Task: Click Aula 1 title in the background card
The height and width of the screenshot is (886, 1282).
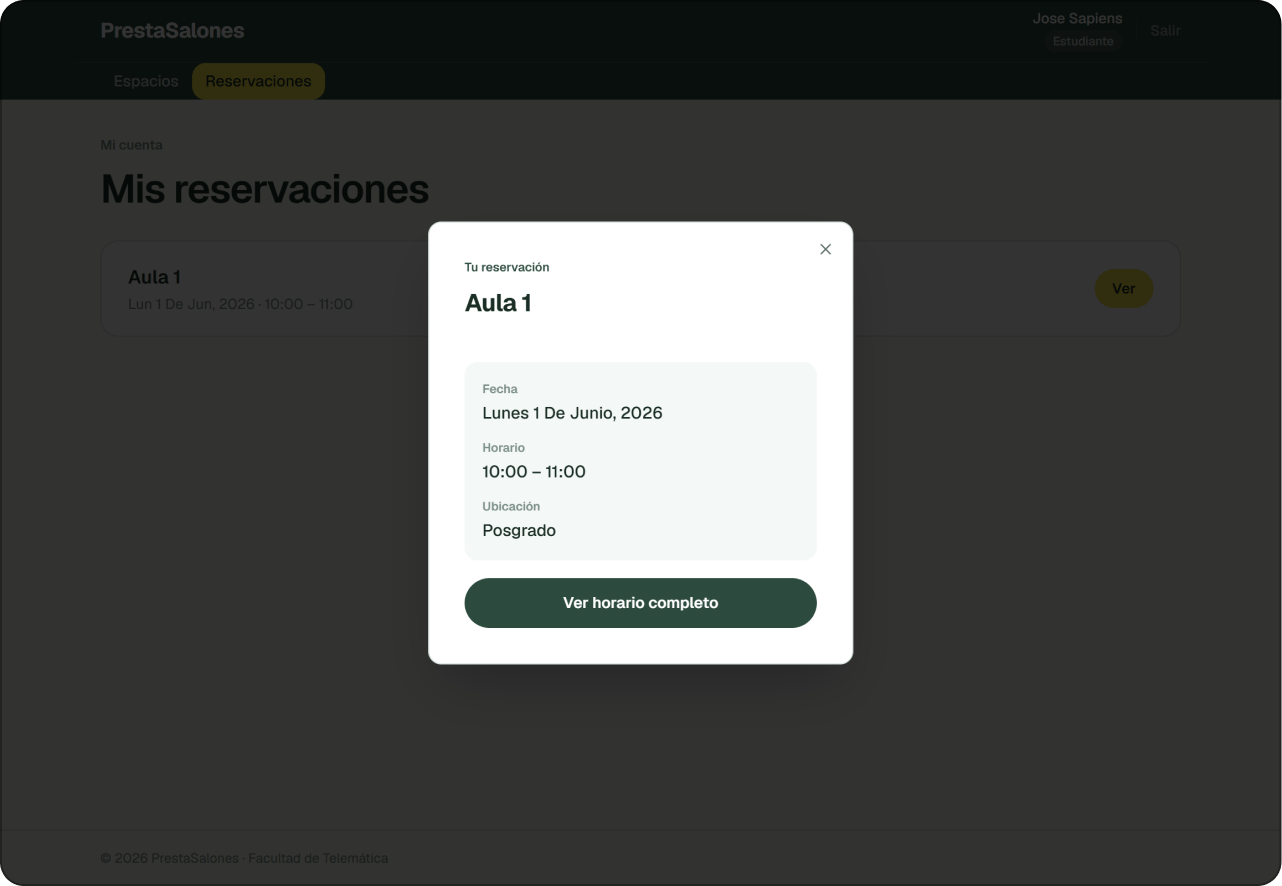Action: 154,277
